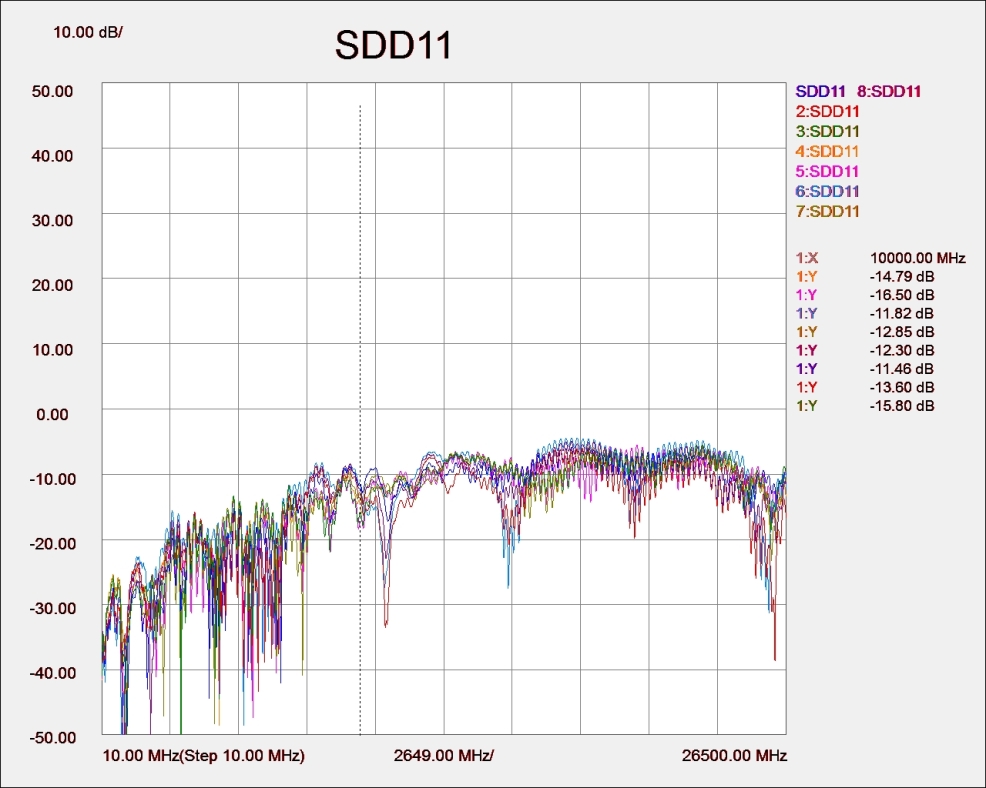Click marker reading -16.50 dB
The image size is (986, 788).
pos(902,295)
